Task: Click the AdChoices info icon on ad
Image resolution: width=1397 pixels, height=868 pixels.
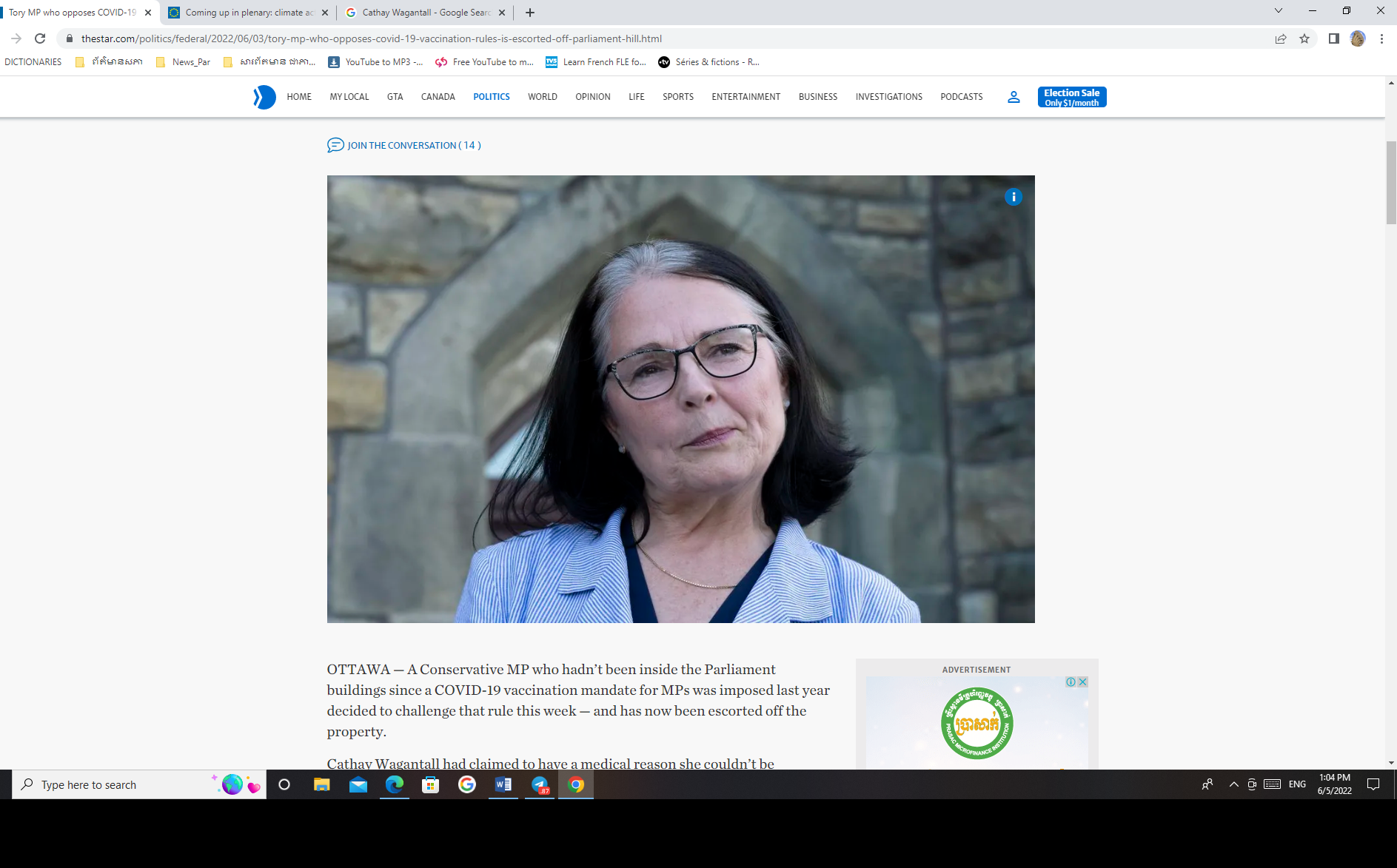Action: tap(1071, 682)
